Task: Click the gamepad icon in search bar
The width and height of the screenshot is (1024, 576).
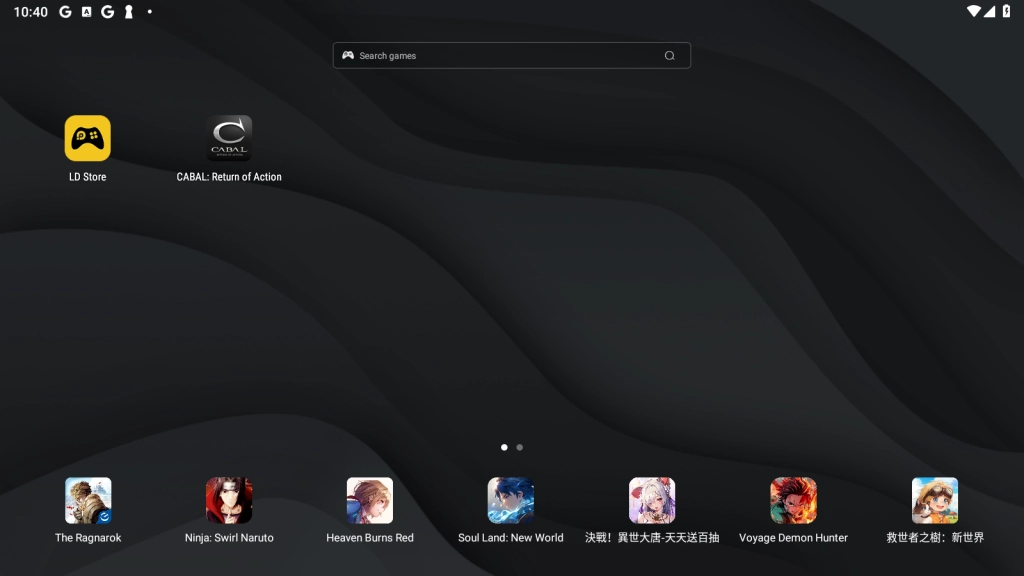Action: [348, 56]
